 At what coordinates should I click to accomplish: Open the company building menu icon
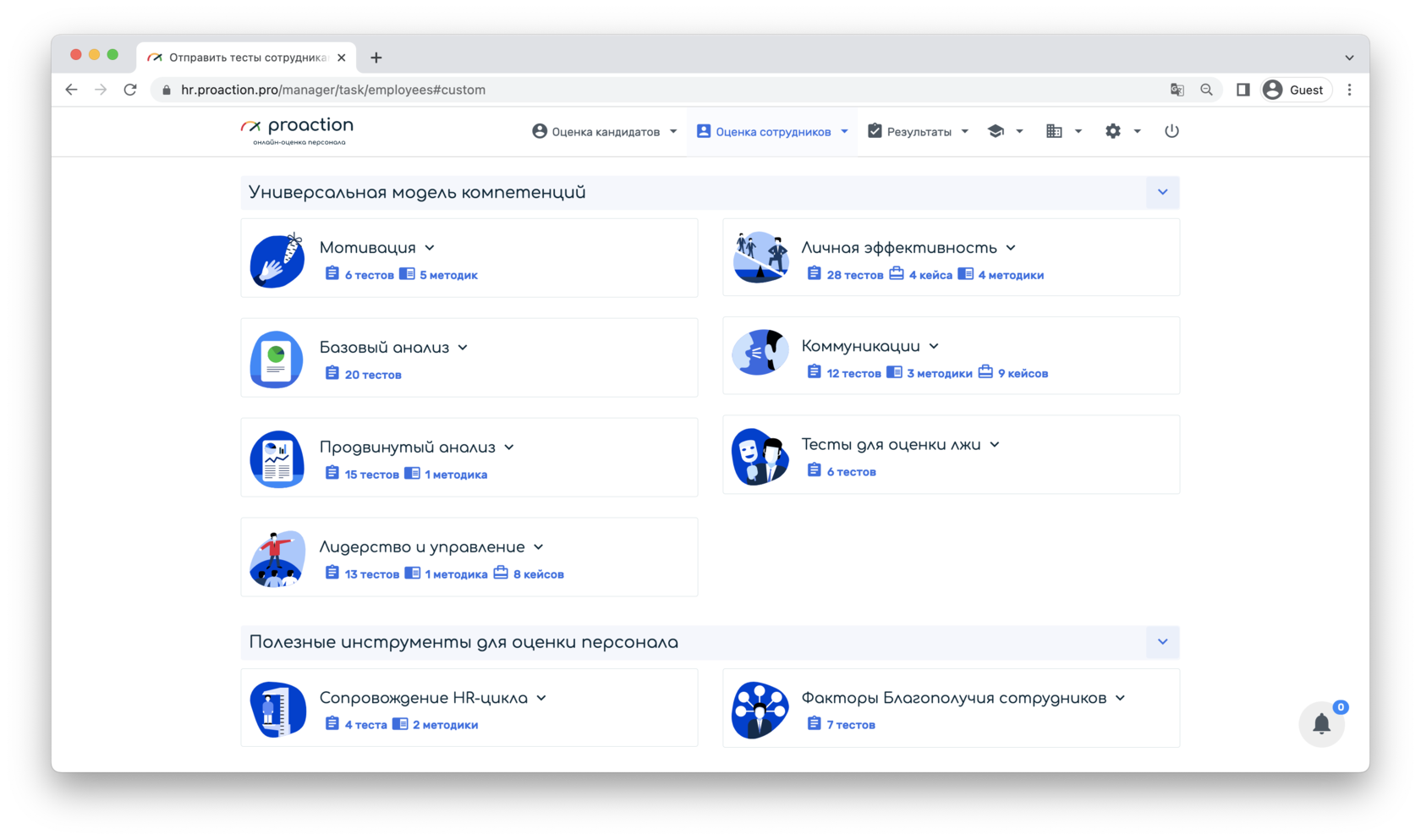[x=1054, y=131]
